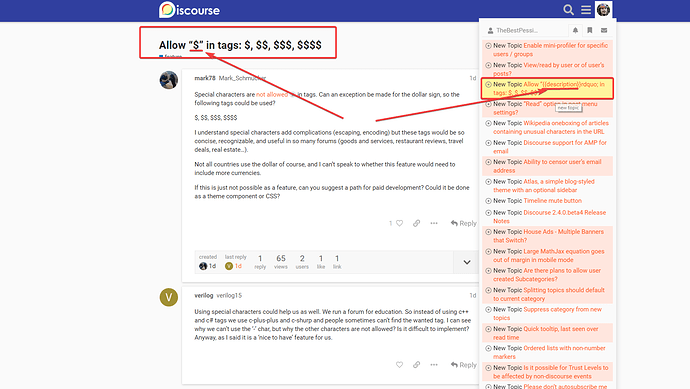Switch to messages envelope tab in user menu

click(x=604, y=30)
